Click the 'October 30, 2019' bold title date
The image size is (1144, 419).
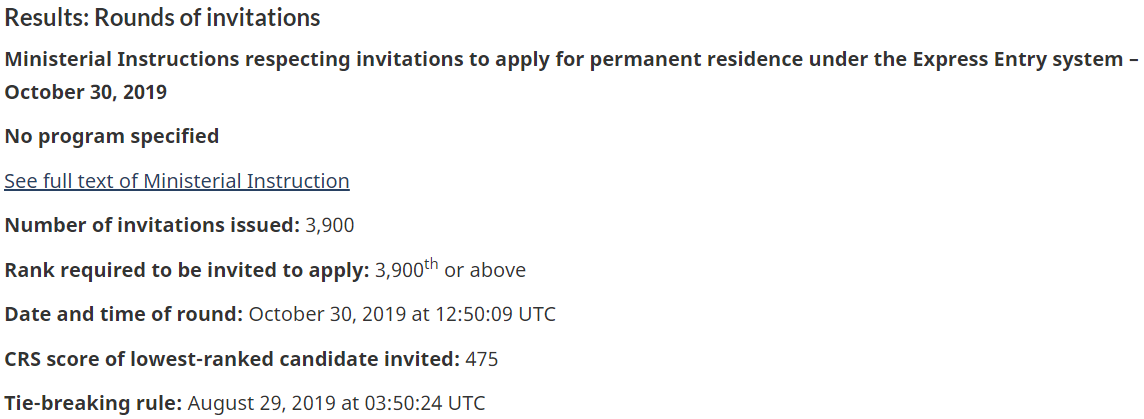click(x=86, y=93)
